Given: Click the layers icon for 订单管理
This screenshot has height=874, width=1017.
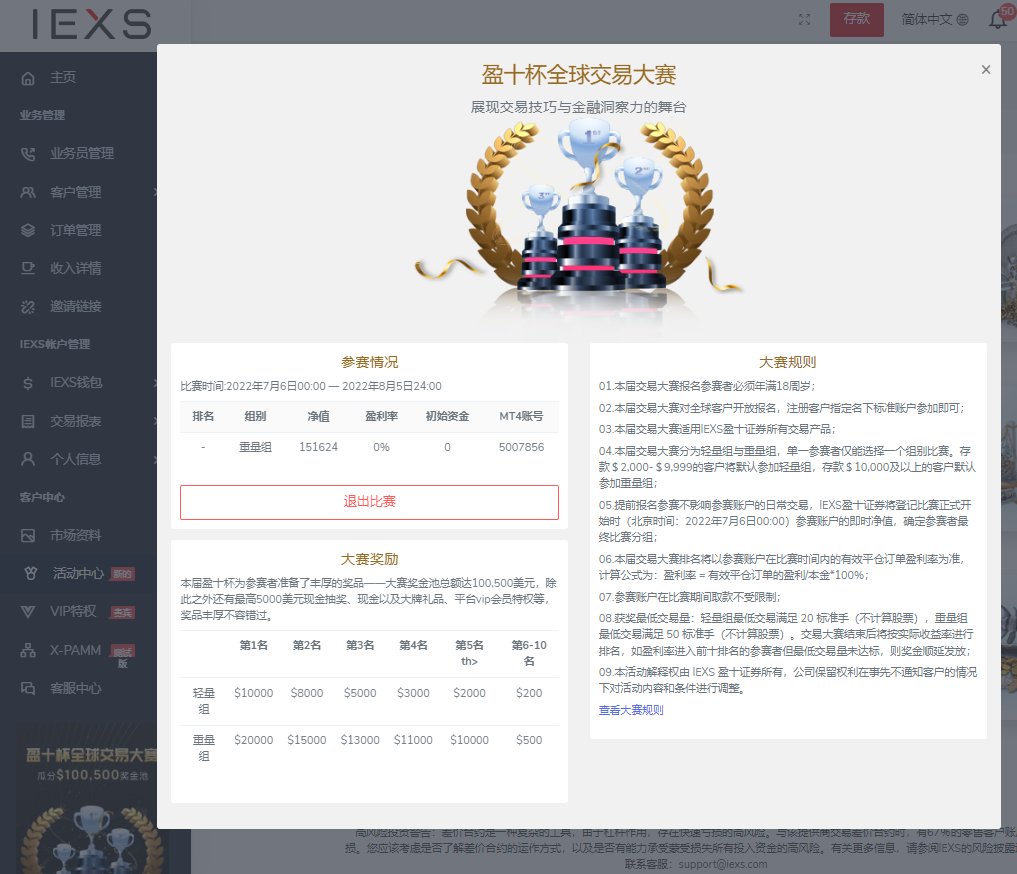Looking at the screenshot, I should [x=28, y=230].
